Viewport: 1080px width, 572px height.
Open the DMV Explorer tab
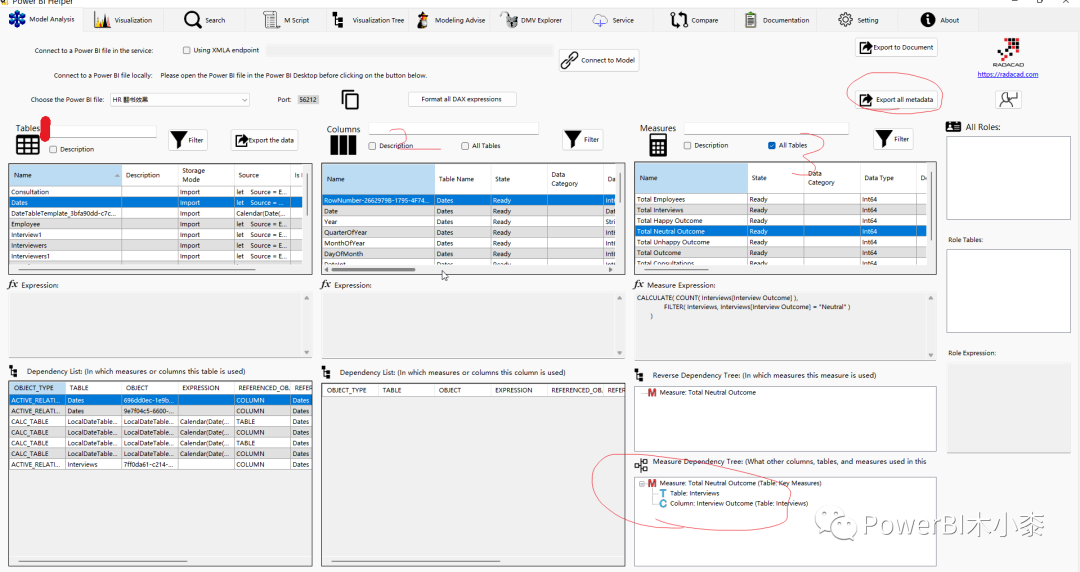coord(531,20)
